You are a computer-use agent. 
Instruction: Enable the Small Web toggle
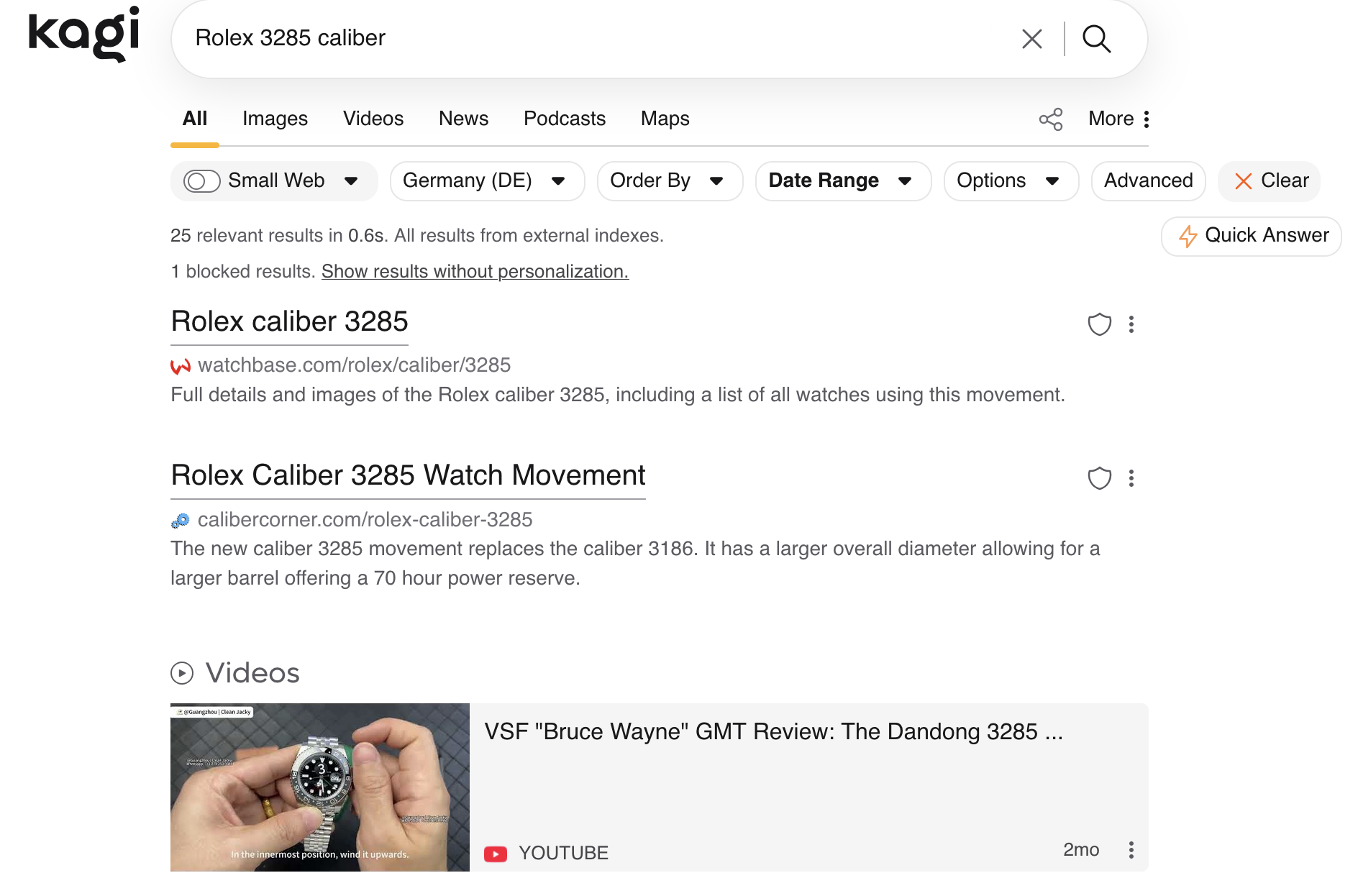201,180
